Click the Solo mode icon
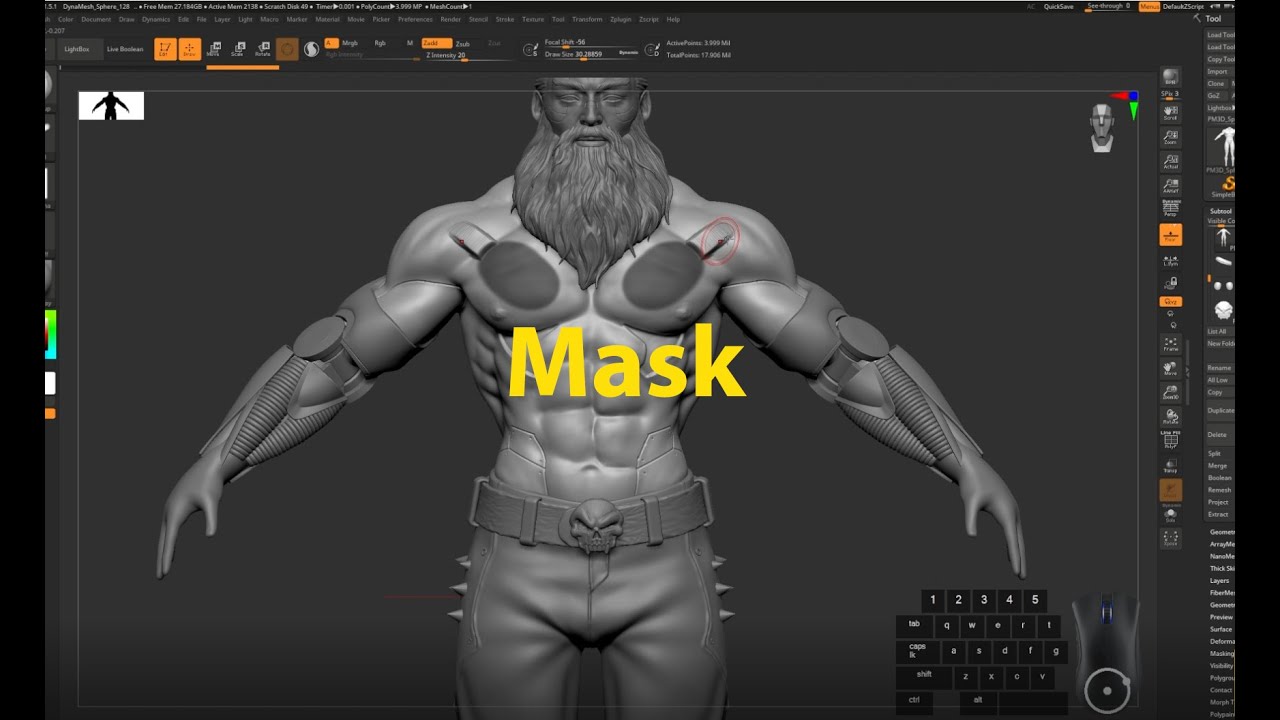 [x=1170, y=515]
